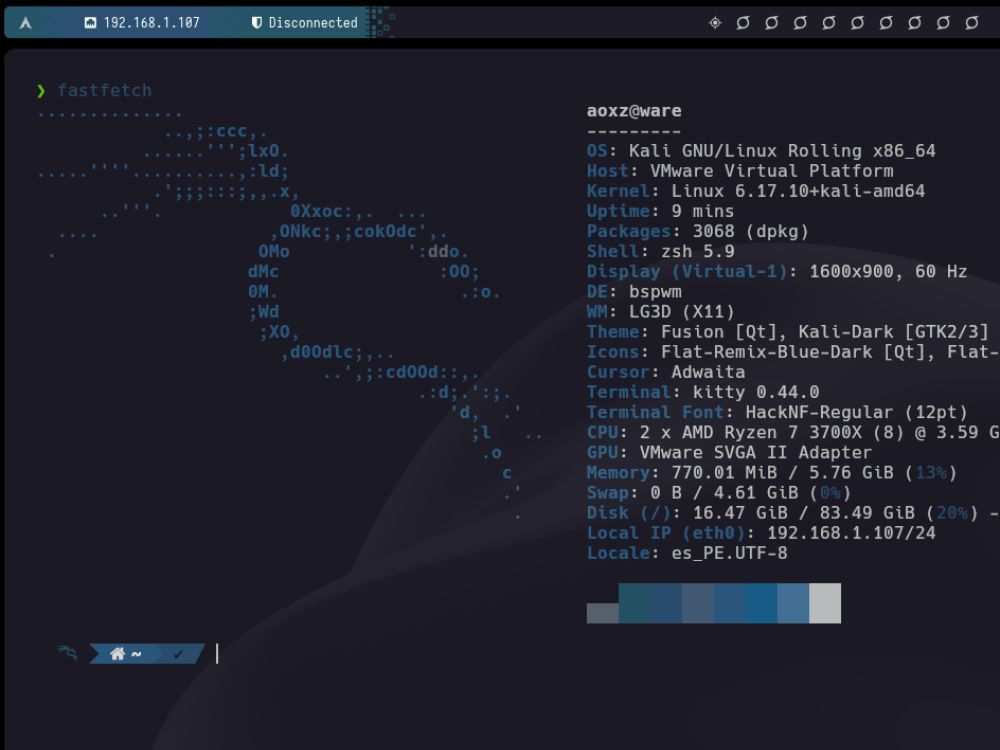Click the 192.168.1.107 address in top bar

[151, 23]
